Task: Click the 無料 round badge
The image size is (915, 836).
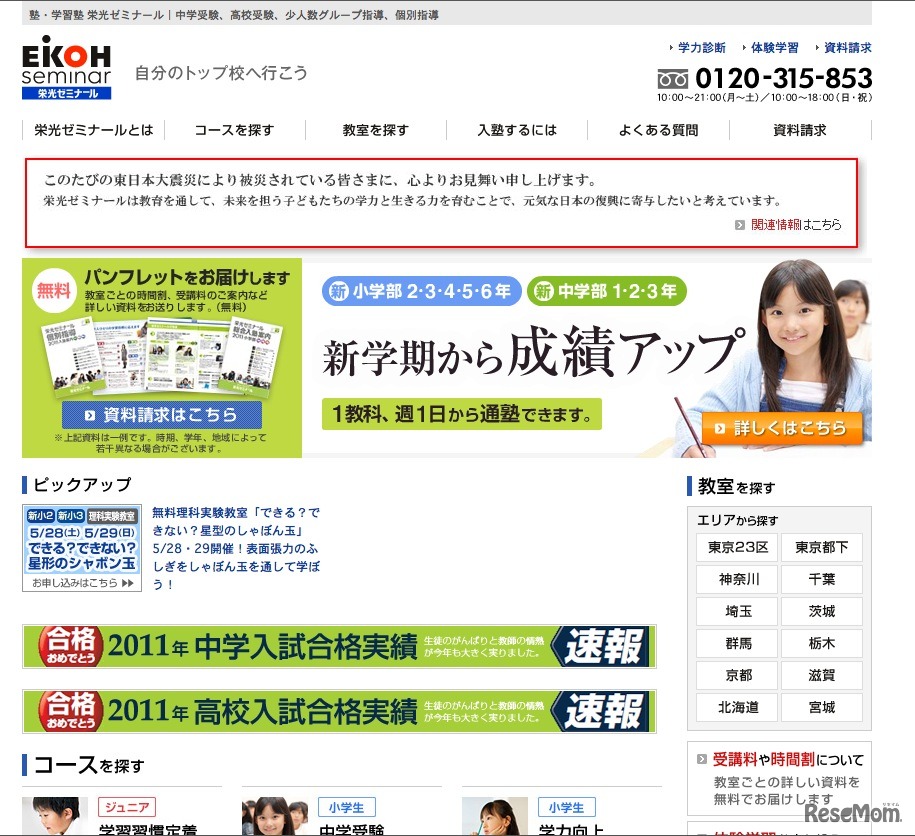Action: click(x=54, y=290)
